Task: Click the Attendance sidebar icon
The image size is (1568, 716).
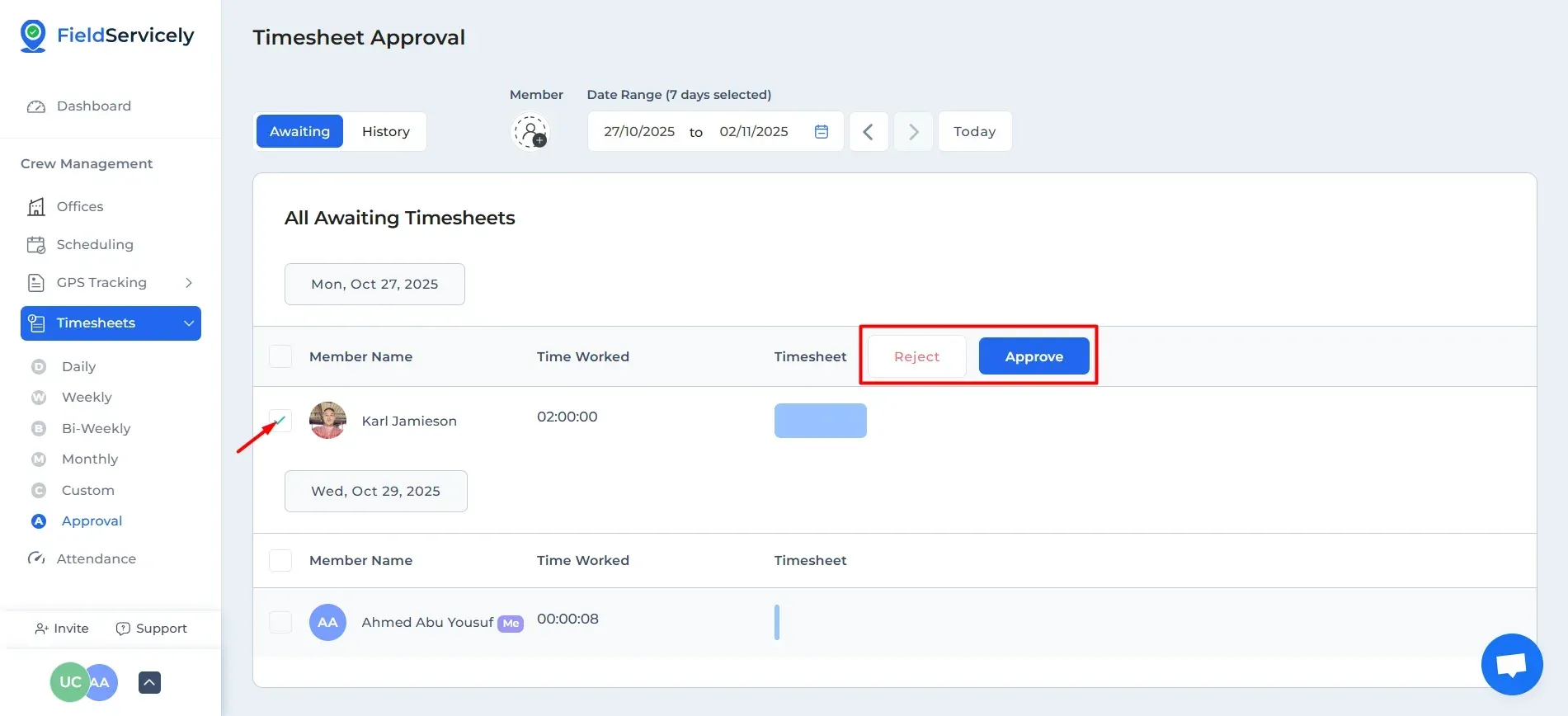Action: point(36,558)
